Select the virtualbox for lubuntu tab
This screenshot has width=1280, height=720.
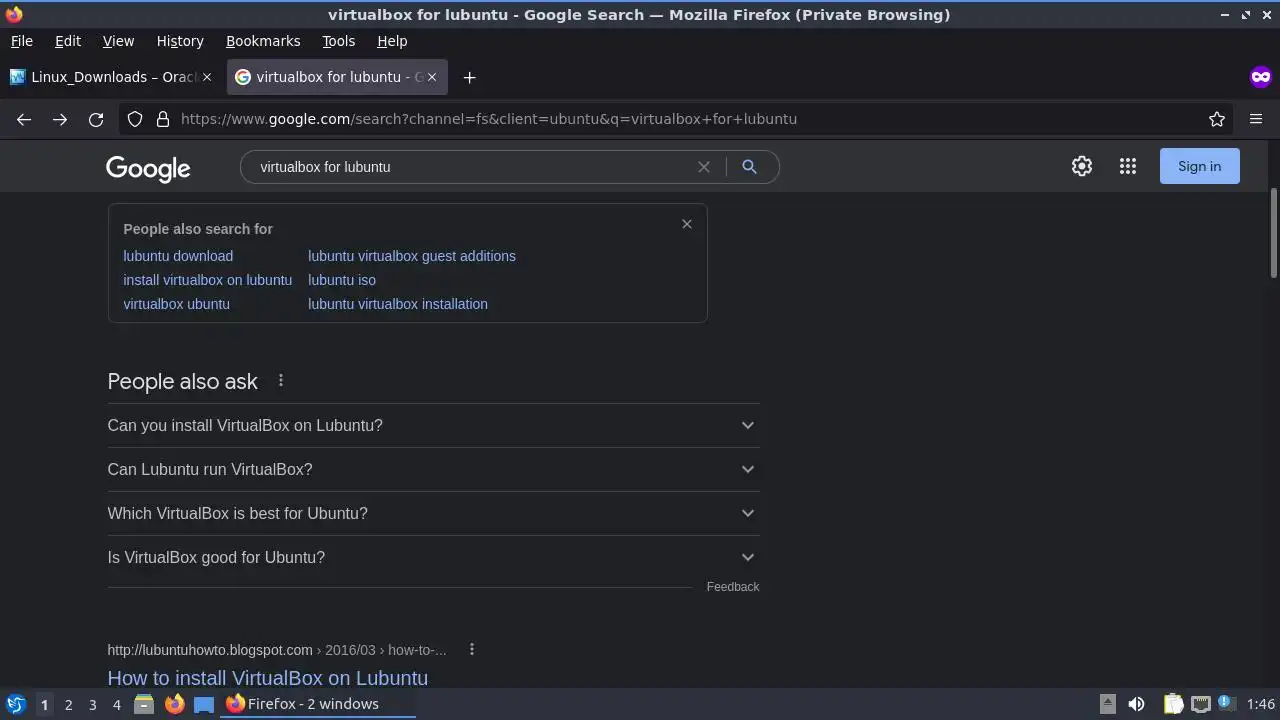[x=337, y=77]
